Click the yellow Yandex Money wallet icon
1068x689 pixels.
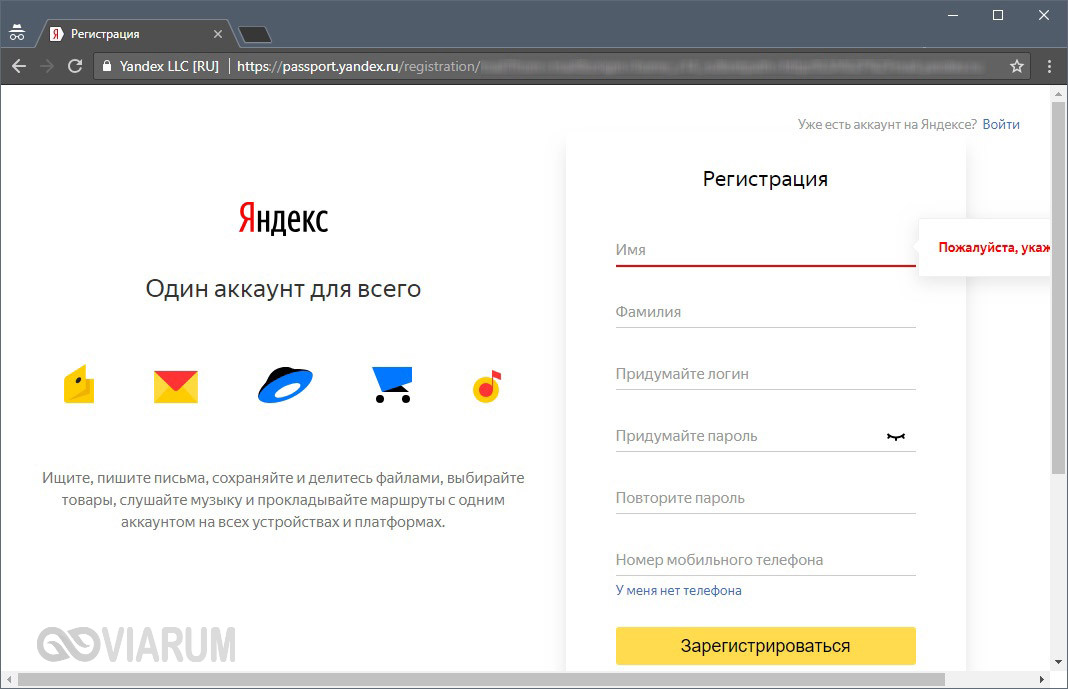(79, 385)
